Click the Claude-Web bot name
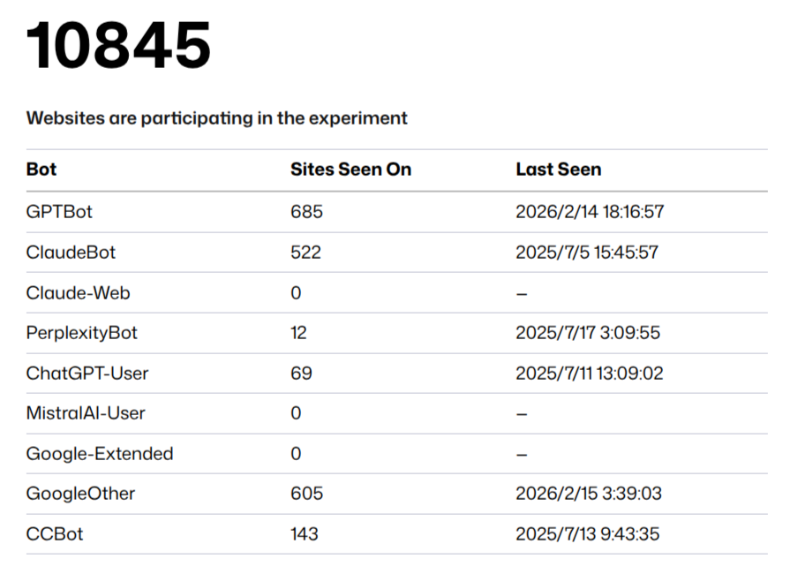The image size is (790, 574). tap(78, 293)
